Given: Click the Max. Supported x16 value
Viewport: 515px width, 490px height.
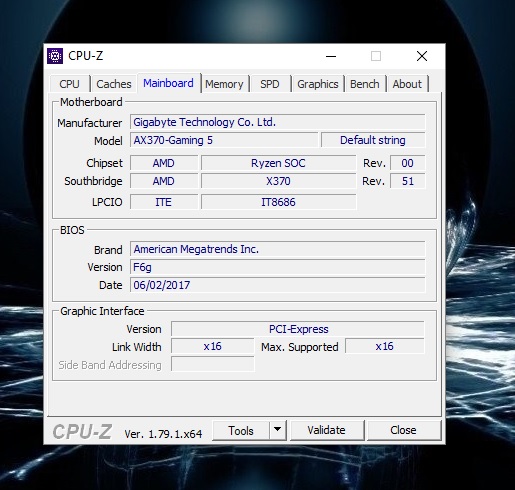Looking at the screenshot, I should pos(385,346).
